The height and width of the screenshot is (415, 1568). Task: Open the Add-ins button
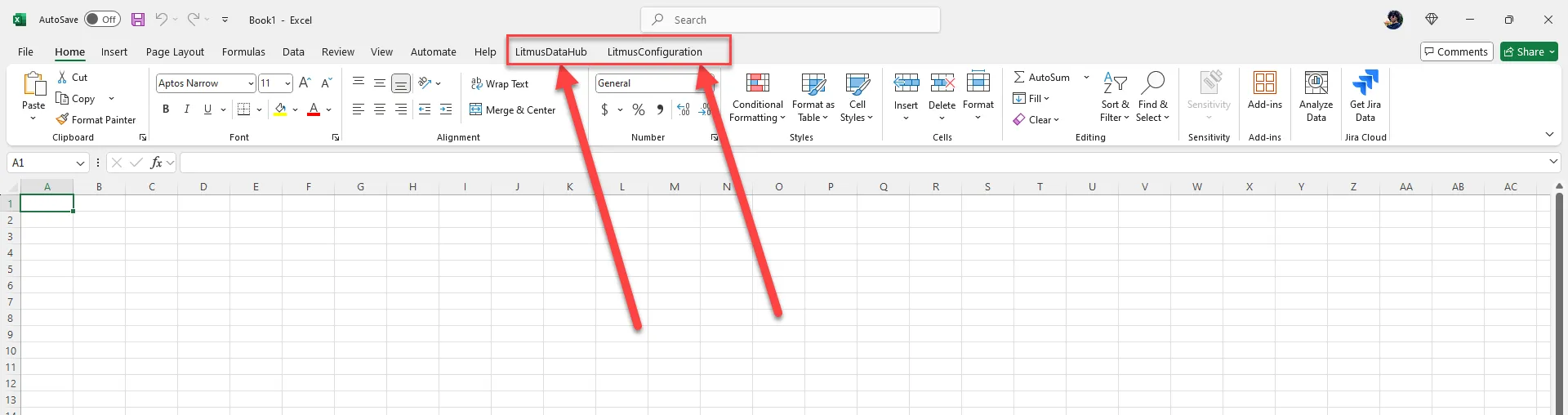[x=1265, y=90]
